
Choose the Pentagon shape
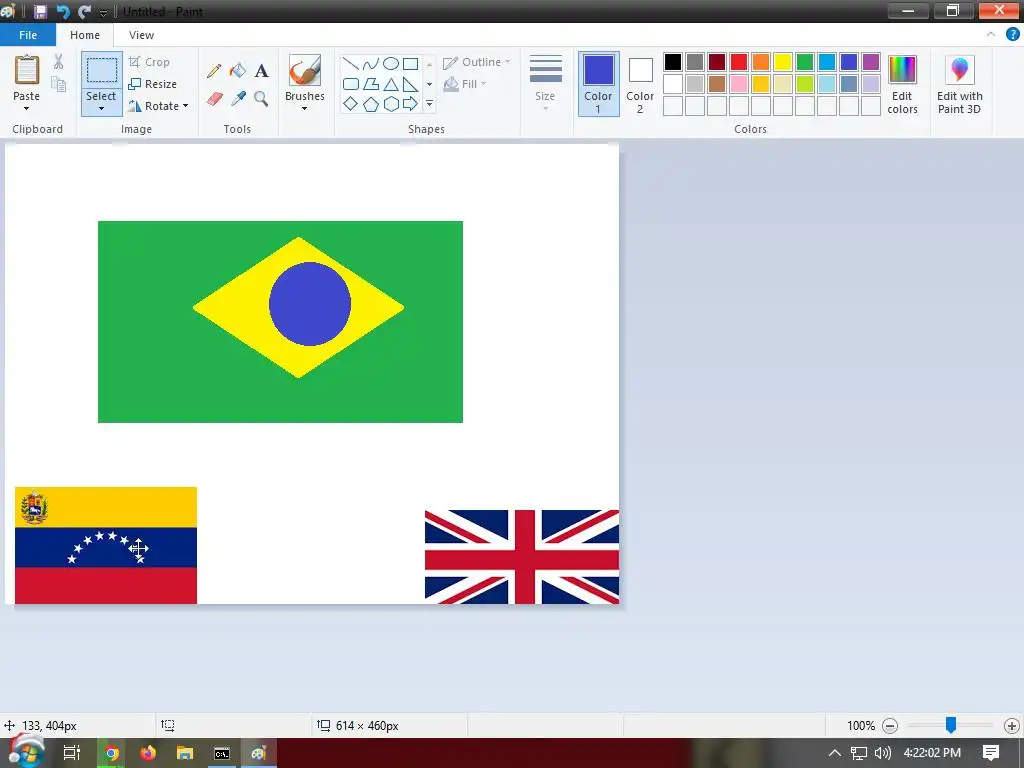[370, 104]
